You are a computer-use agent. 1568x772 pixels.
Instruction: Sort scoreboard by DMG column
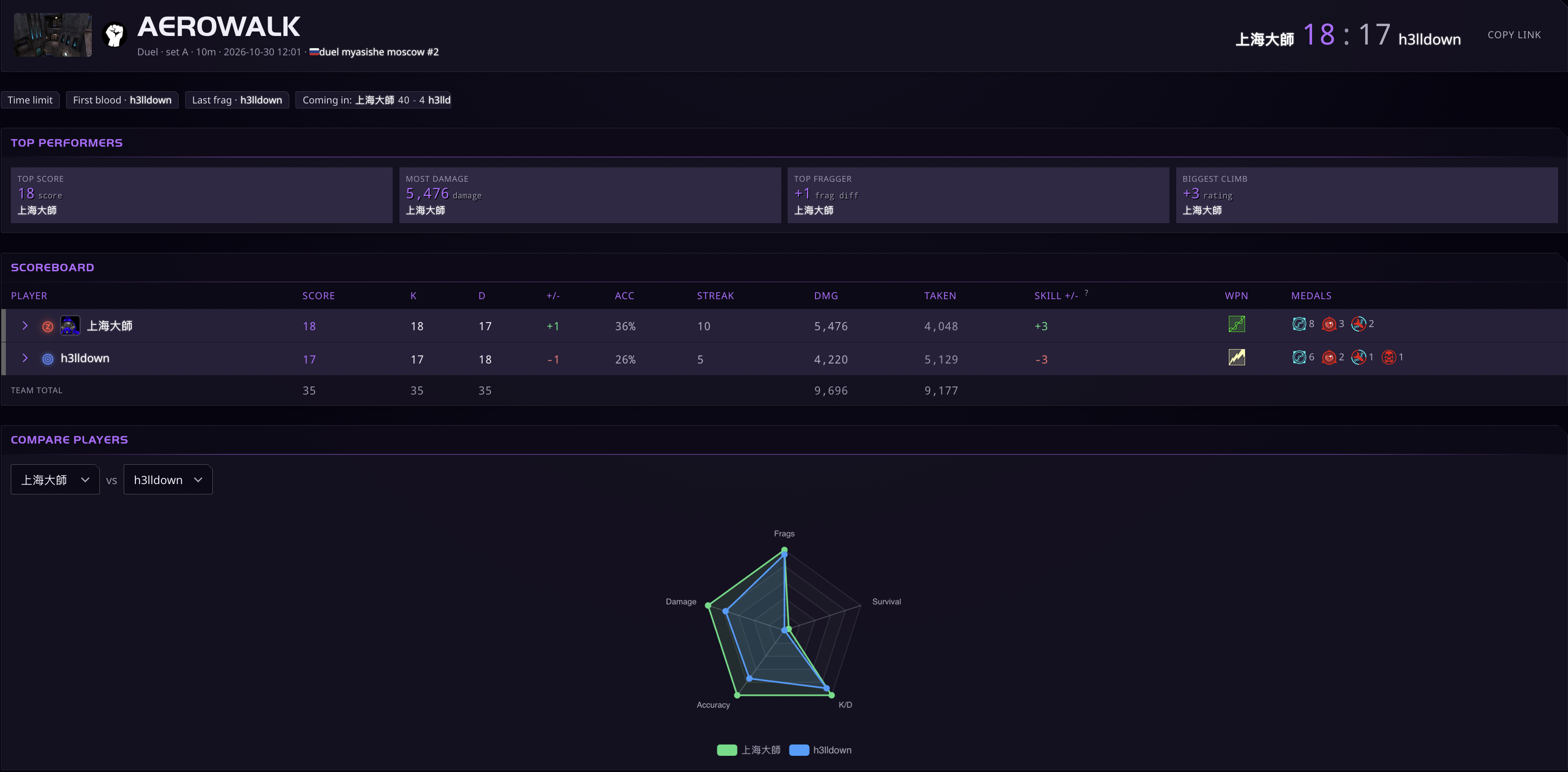tap(826, 296)
